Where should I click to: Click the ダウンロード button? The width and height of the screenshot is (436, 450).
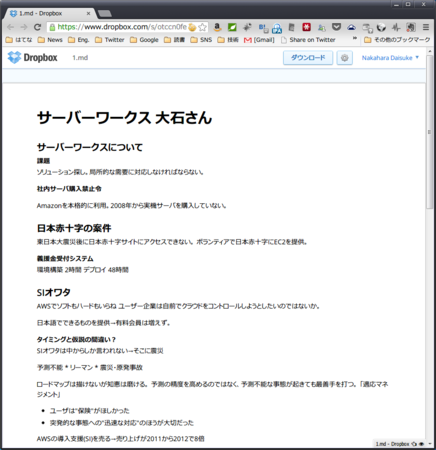point(308,58)
